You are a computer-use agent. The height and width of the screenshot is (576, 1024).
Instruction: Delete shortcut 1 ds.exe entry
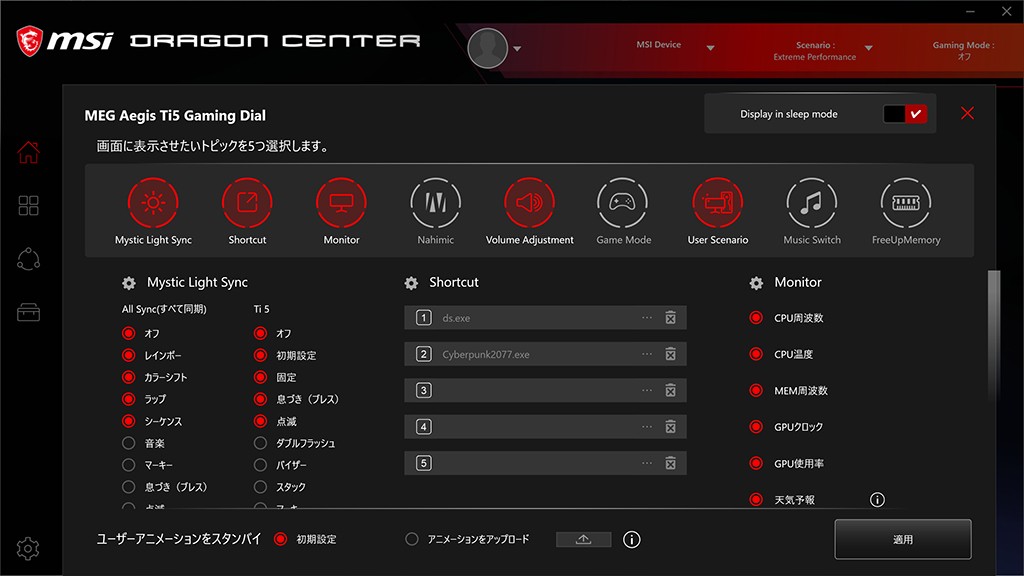click(x=670, y=317)
